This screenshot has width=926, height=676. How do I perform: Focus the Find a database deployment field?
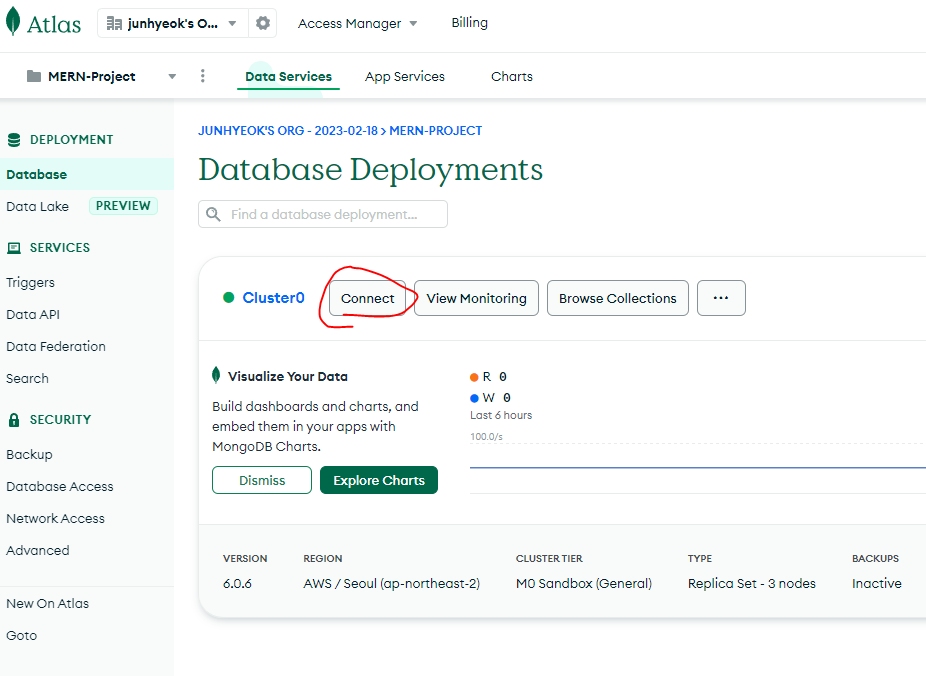coord(322,214)
